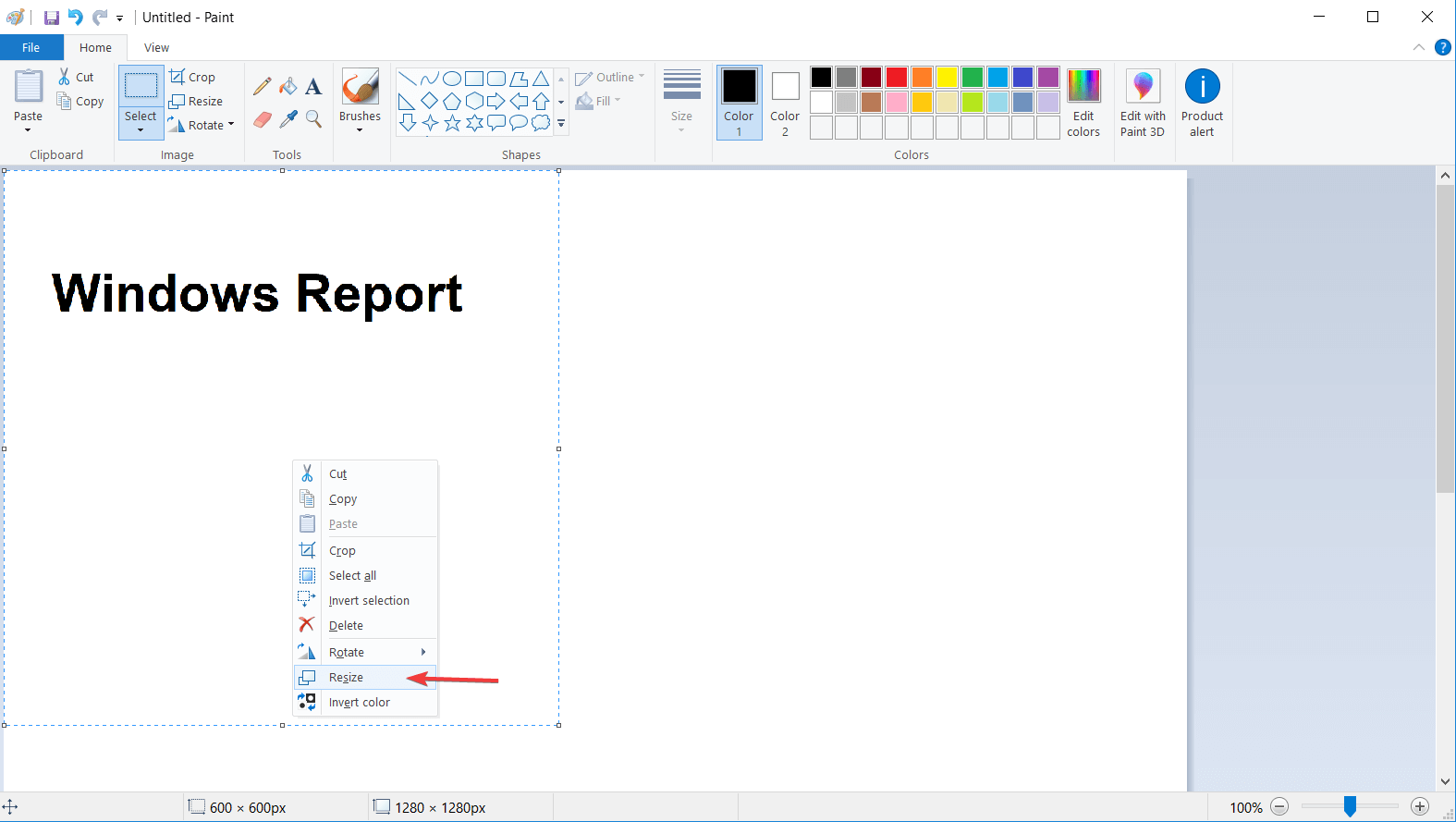Set Color 2 as active color

pos(785,103)
